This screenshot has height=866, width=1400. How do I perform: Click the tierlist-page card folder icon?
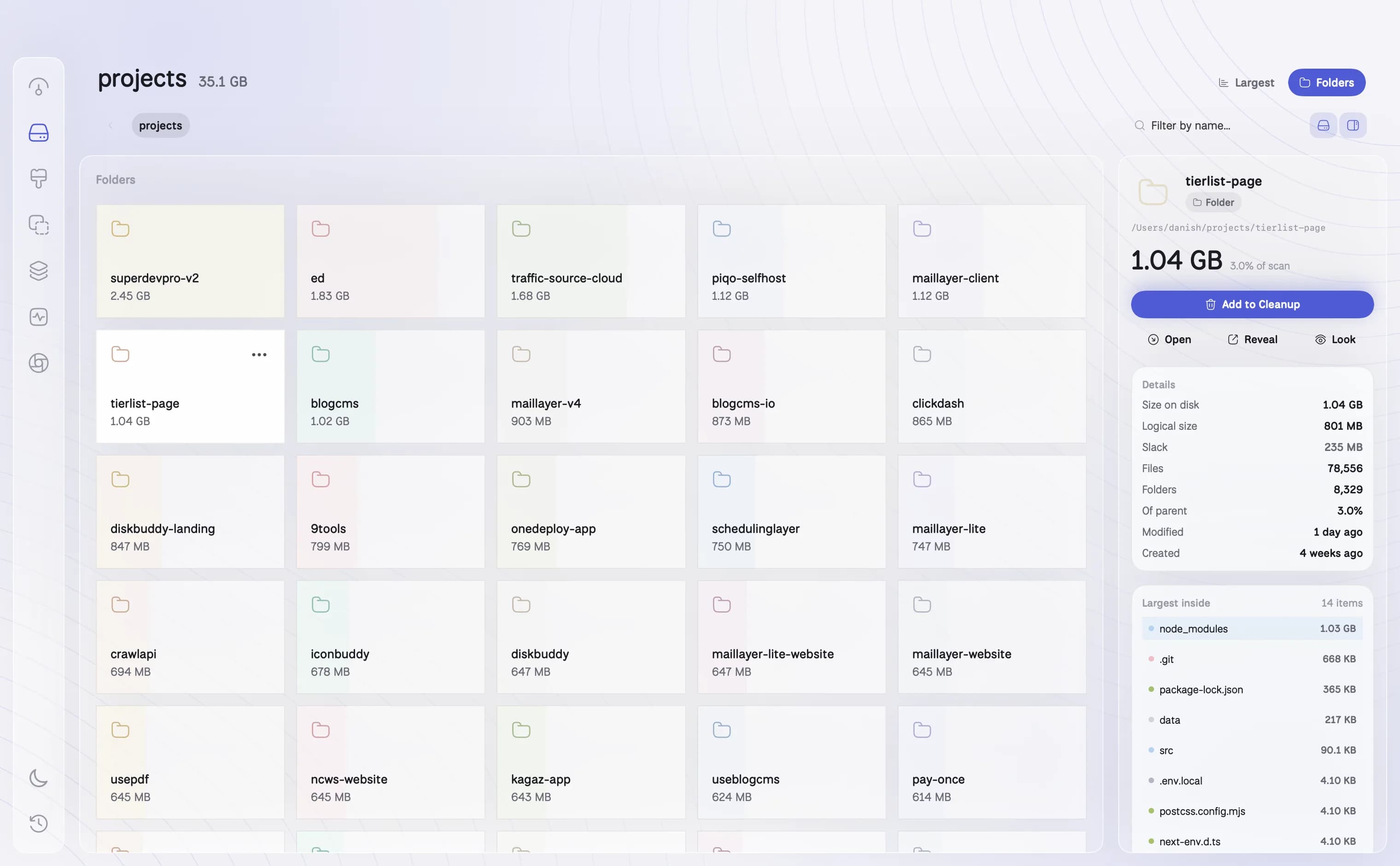[x=120, y=354]
